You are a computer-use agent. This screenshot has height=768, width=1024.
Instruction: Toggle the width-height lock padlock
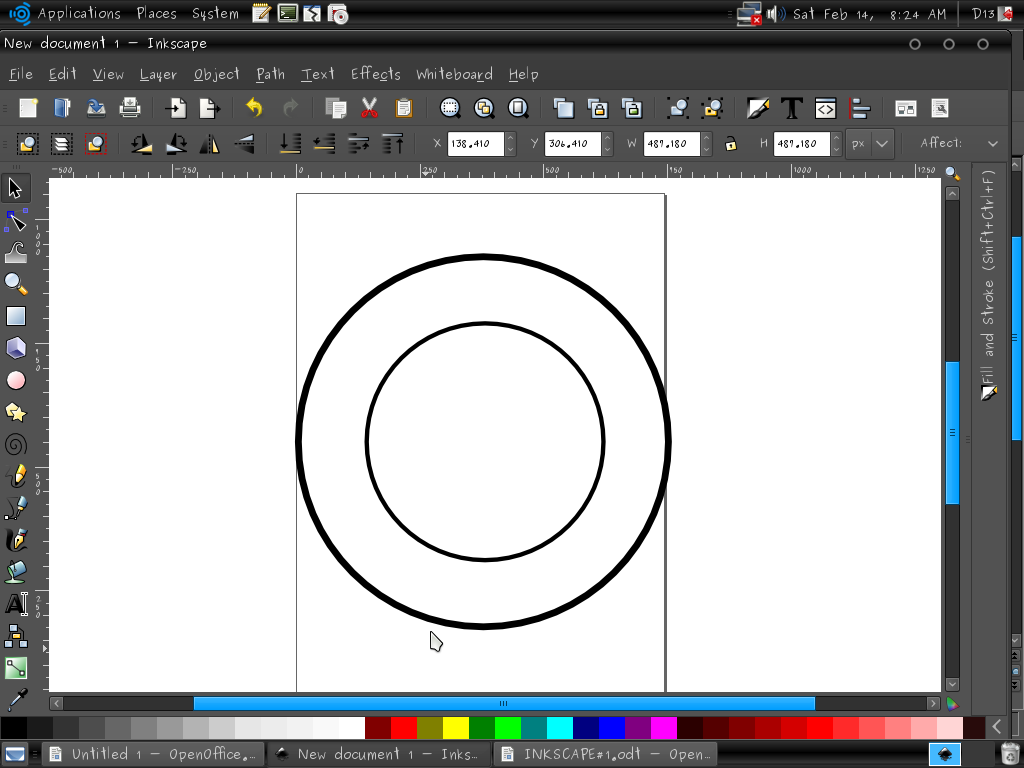click(731, 144)
